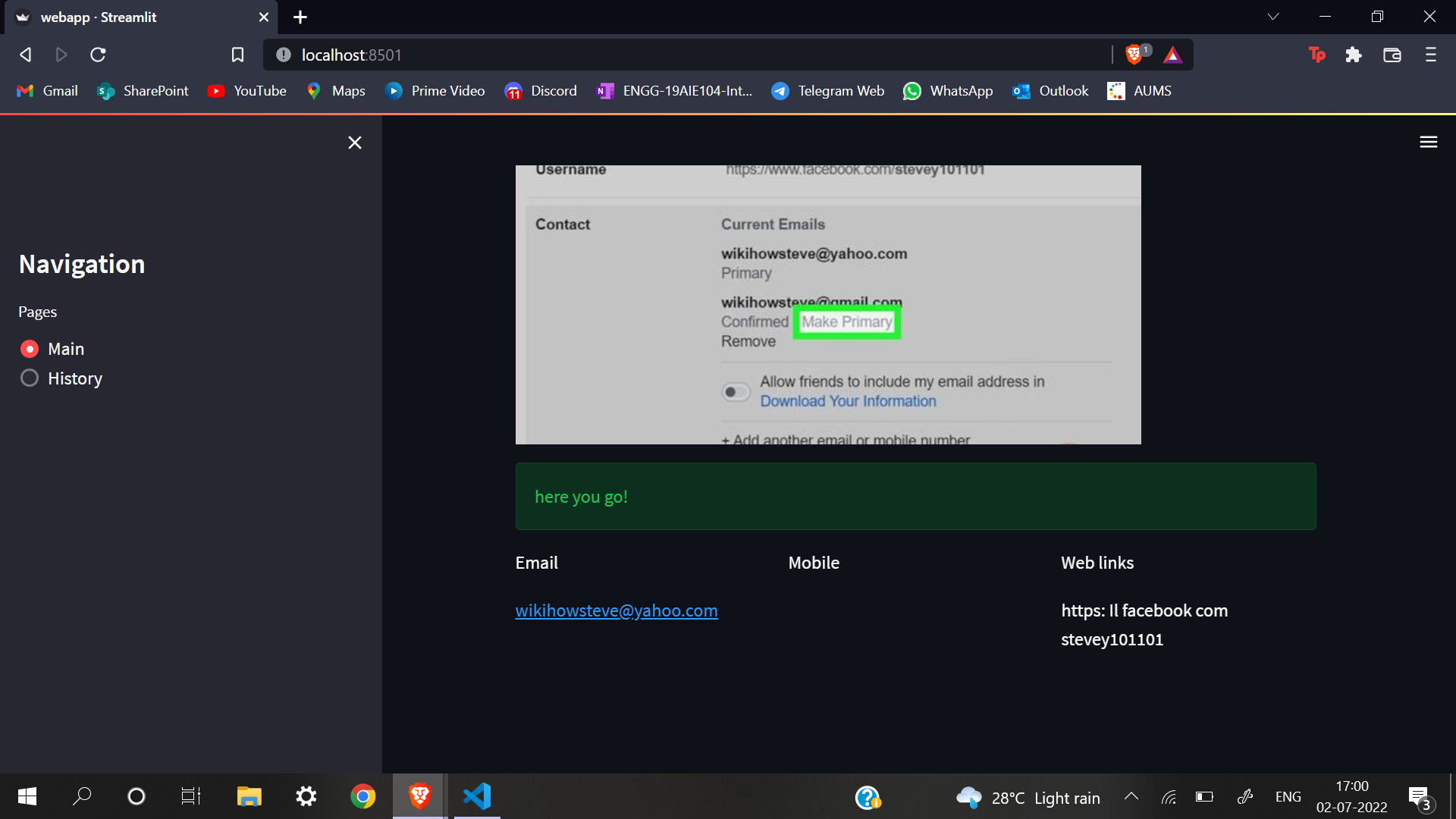Open the clock showing 17:00

[1352, 796]
